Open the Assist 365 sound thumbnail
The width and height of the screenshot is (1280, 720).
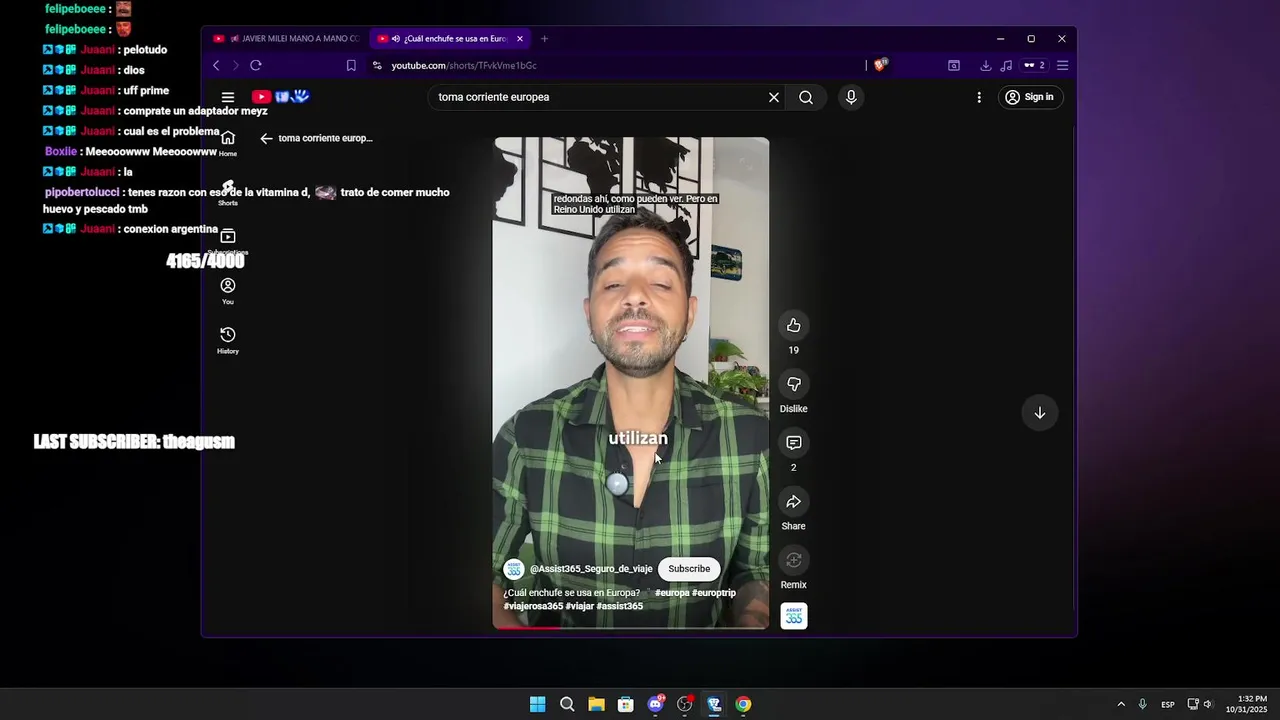pos(793,616)
